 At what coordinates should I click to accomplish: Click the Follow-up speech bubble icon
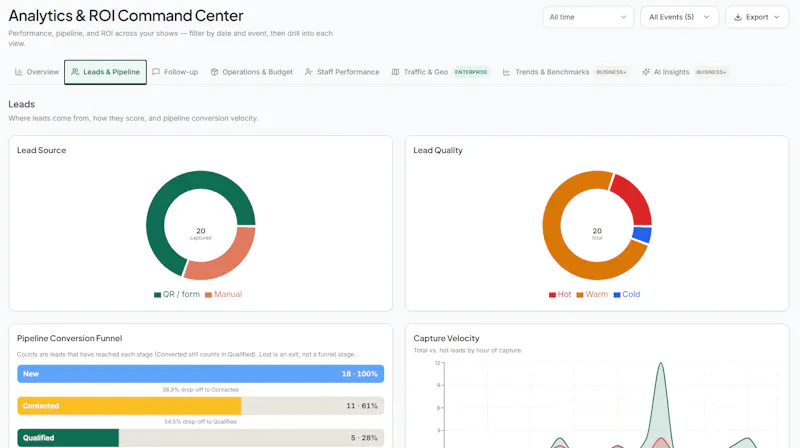coord(156,72)
